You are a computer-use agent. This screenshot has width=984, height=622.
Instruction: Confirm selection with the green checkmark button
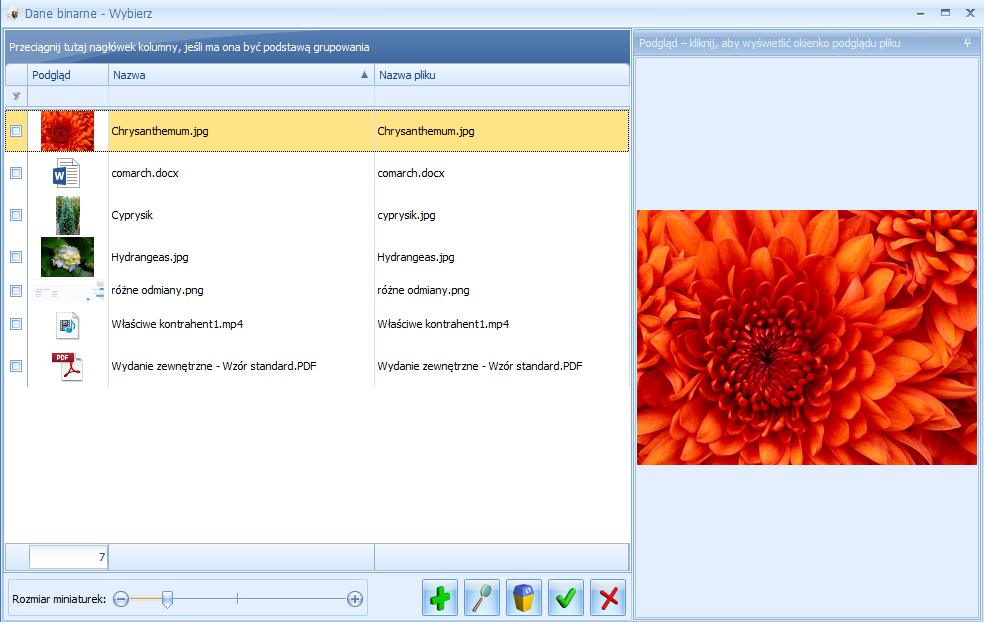coord(566,598)
